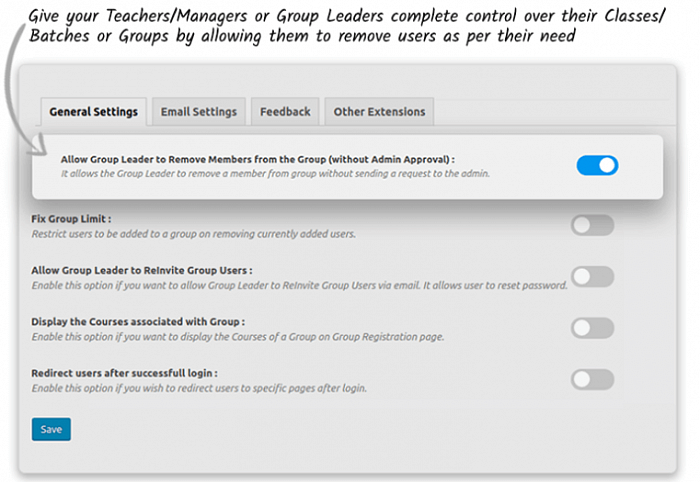Click the Redirect users after successfull login label
This screenshot has width=700, height=482.
tap(124, 373)
